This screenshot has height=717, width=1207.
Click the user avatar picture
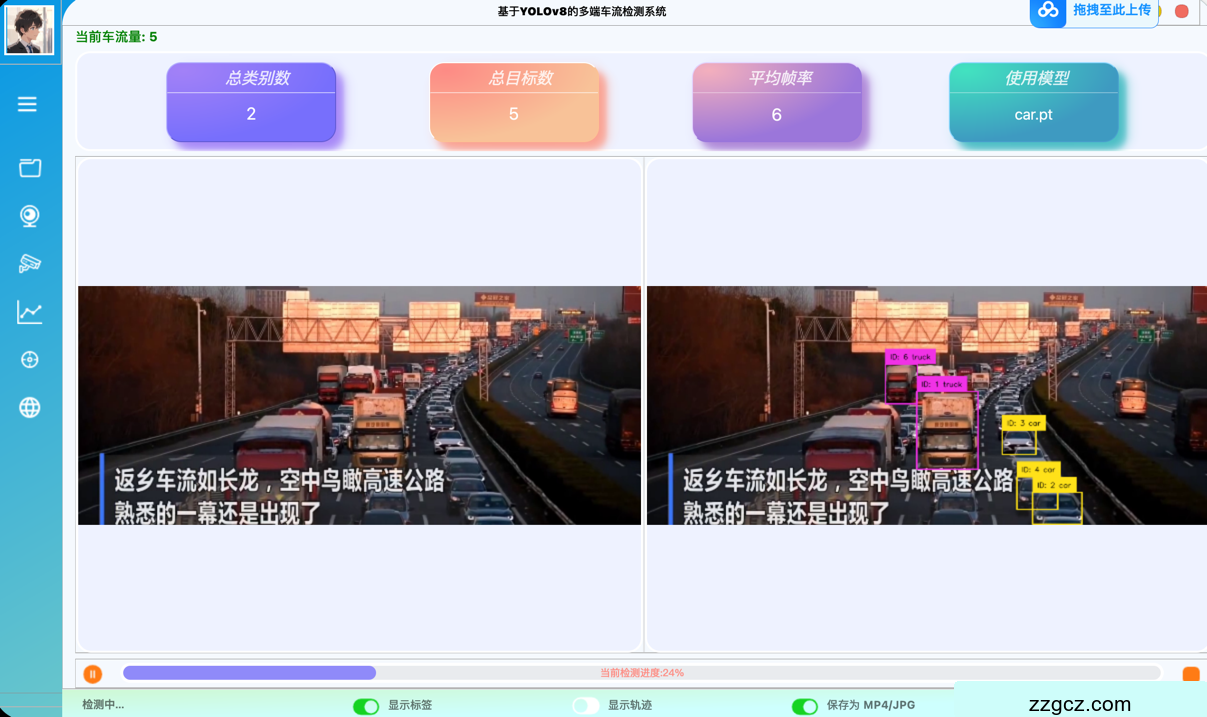click(30, 30)
